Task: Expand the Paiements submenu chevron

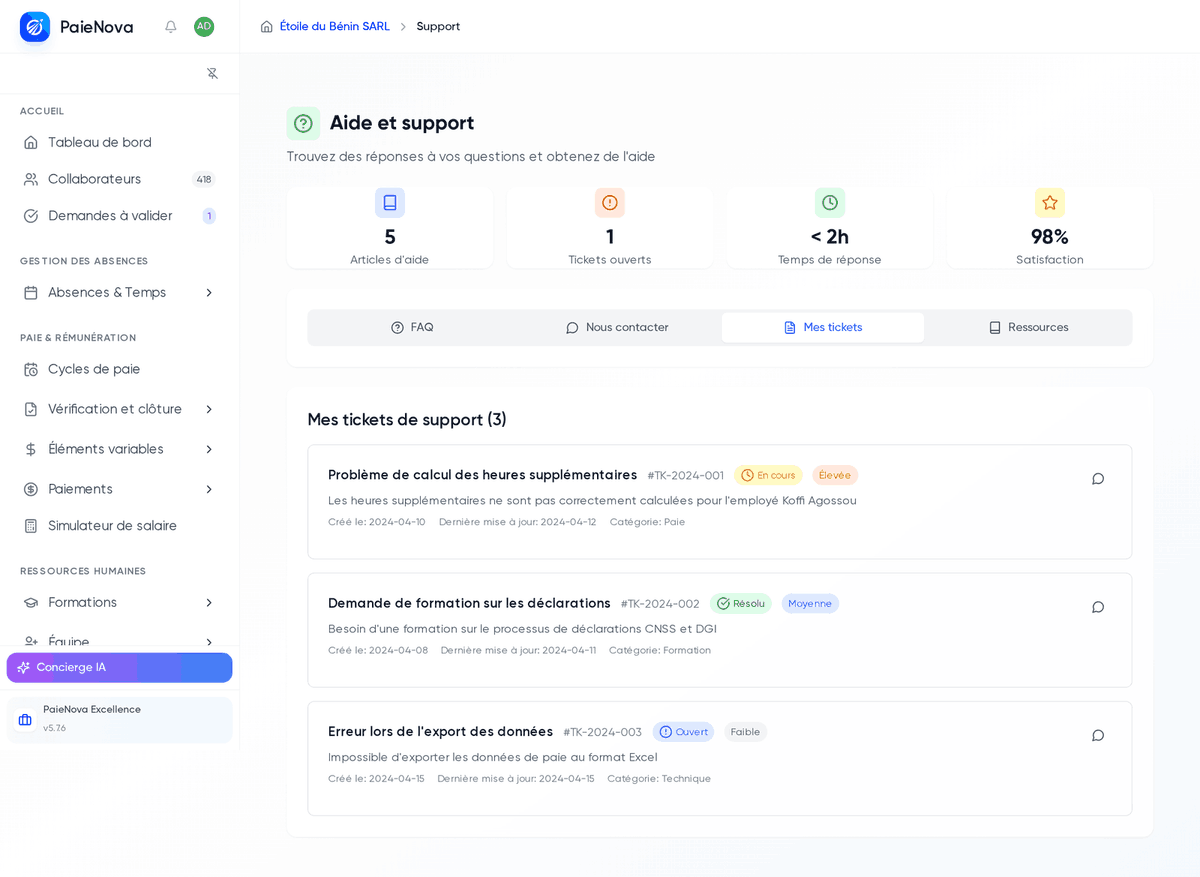Action: (209, 489)
